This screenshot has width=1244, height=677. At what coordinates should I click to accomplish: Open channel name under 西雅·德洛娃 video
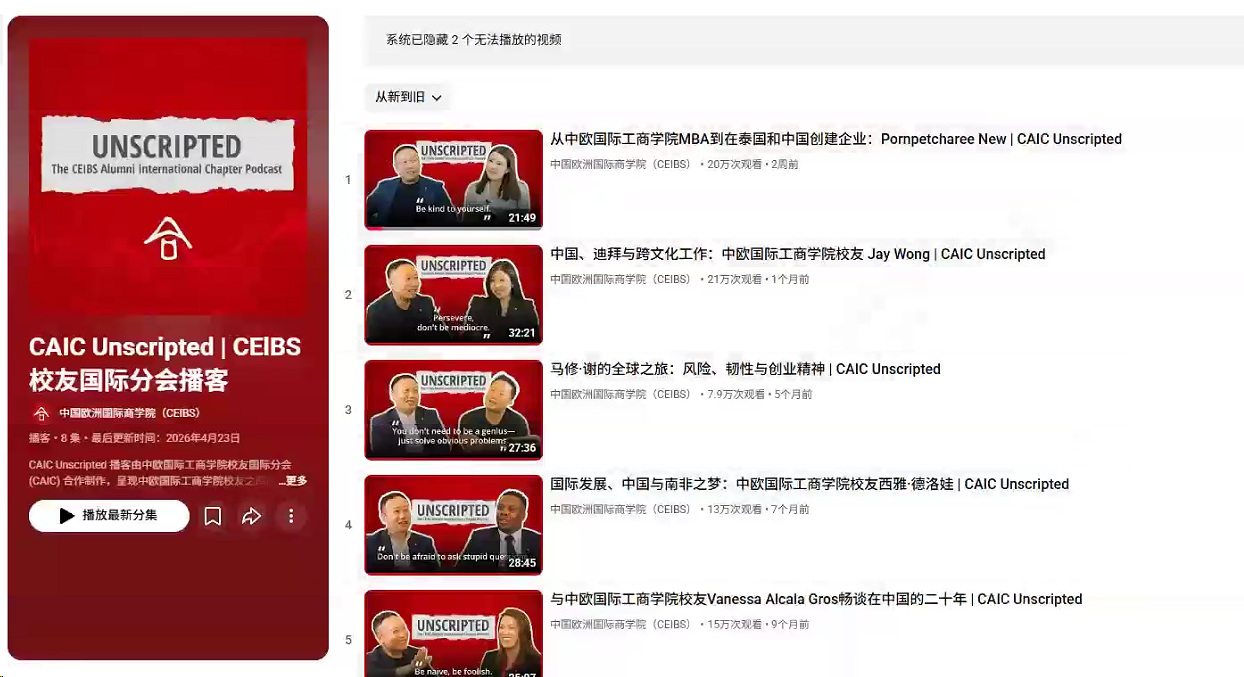[x=620, y=509]
